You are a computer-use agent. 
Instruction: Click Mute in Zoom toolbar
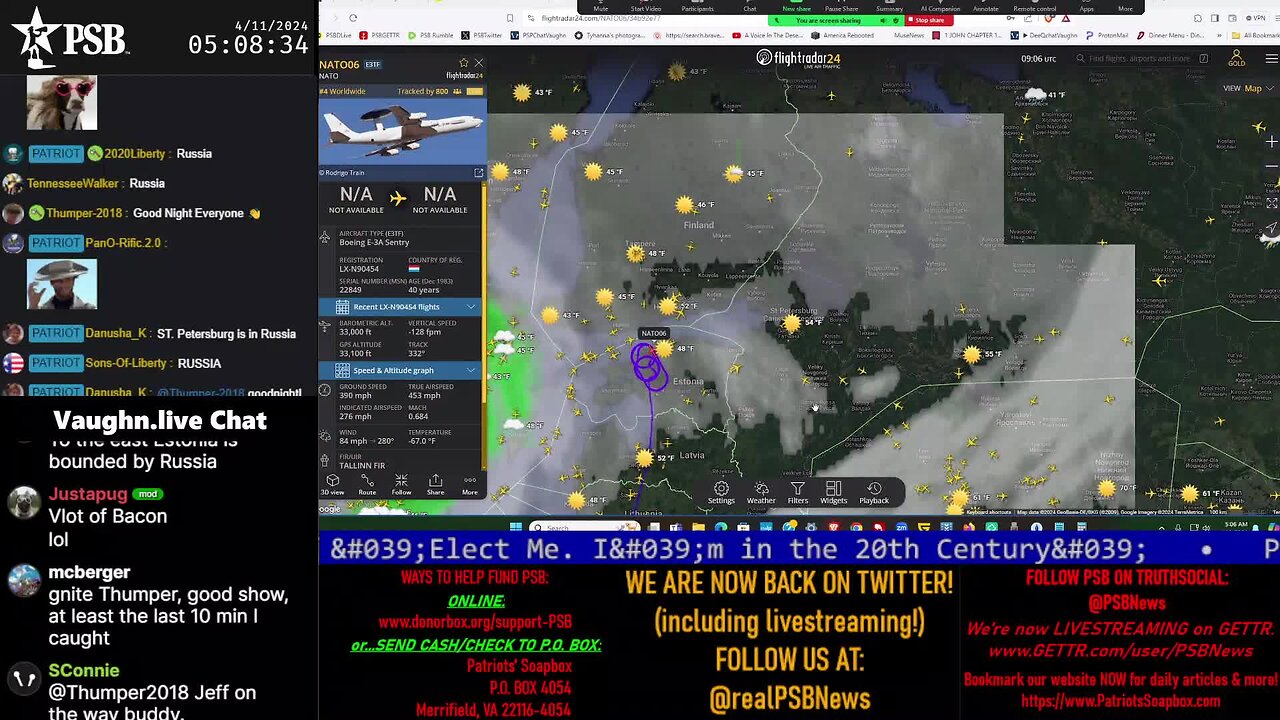600,6
